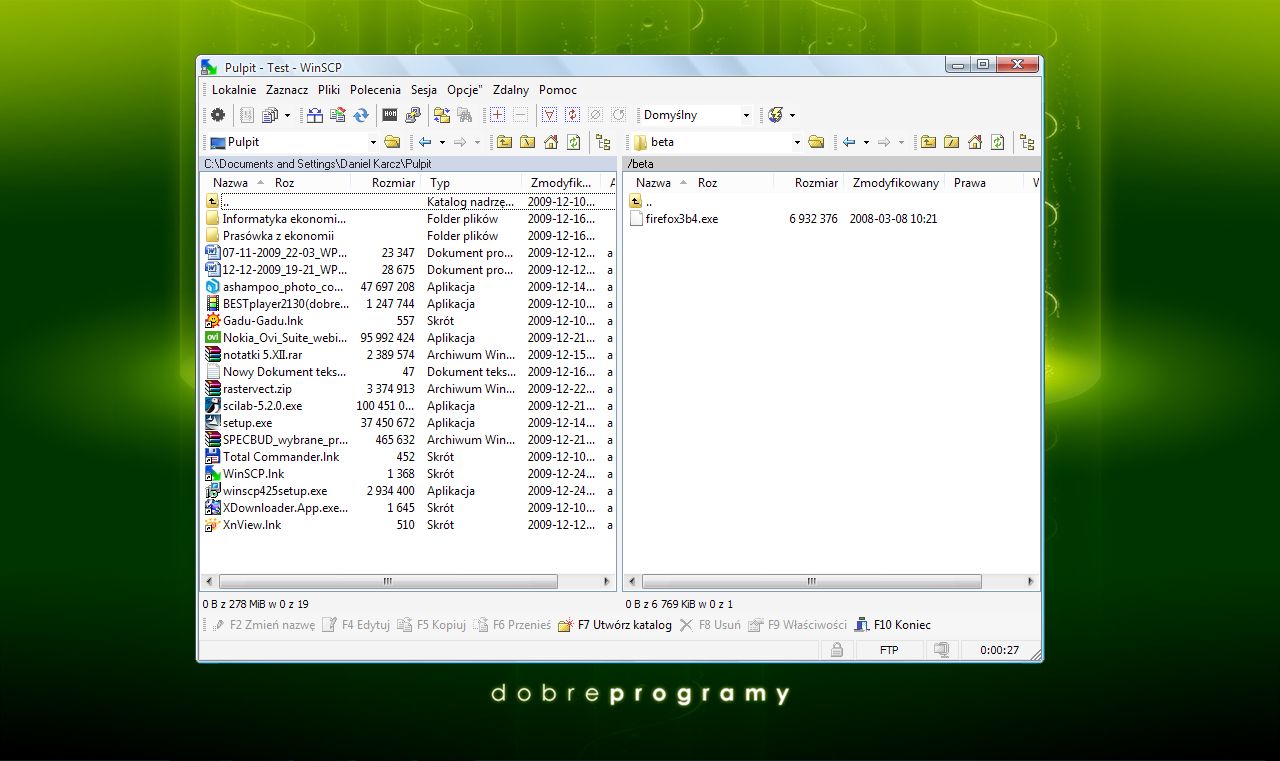The width and height of the screenshot is (1280, 761).
Task: Toggle the Synchronize Browsing folders icon
Action: (441, 115)
